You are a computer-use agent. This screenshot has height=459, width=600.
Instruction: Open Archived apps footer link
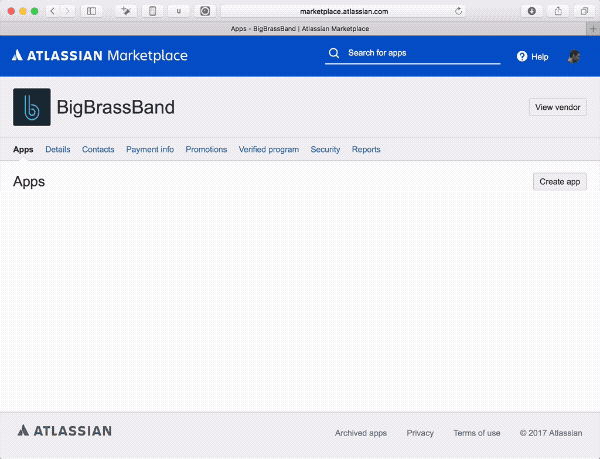coord(361,433)
